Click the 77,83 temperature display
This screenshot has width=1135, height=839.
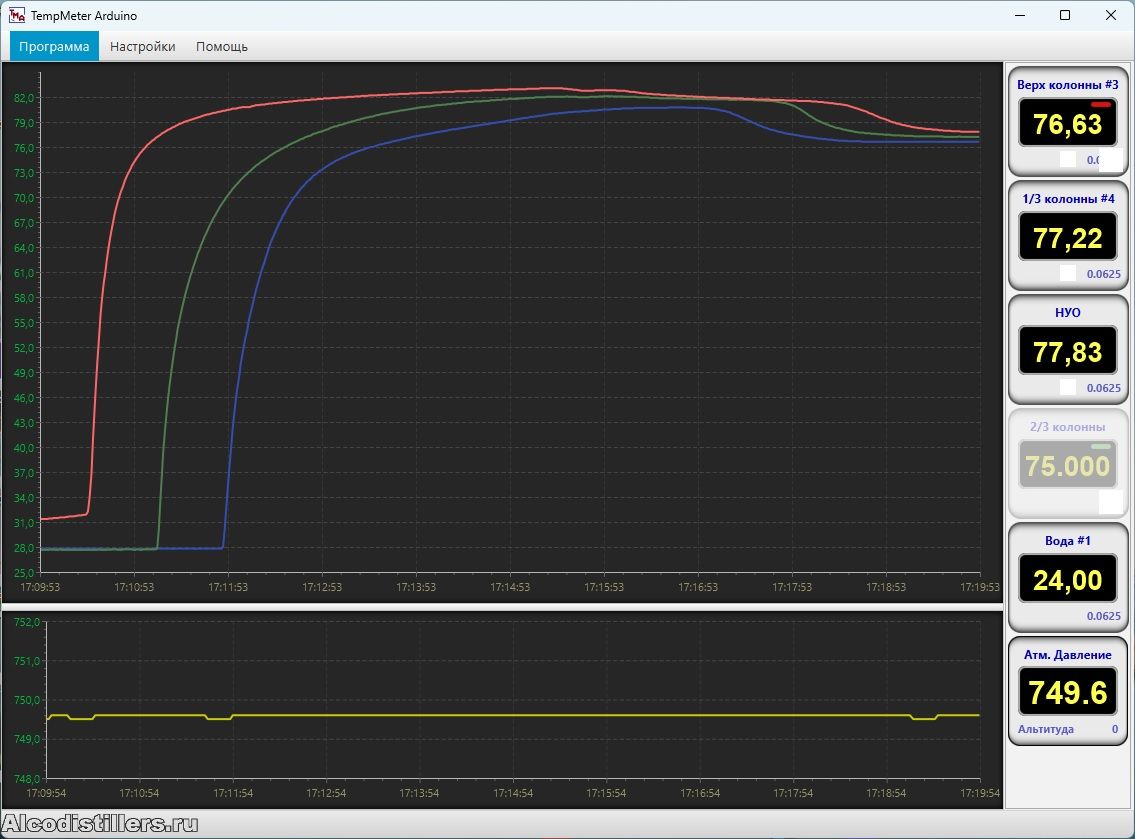click(1068, 352)
